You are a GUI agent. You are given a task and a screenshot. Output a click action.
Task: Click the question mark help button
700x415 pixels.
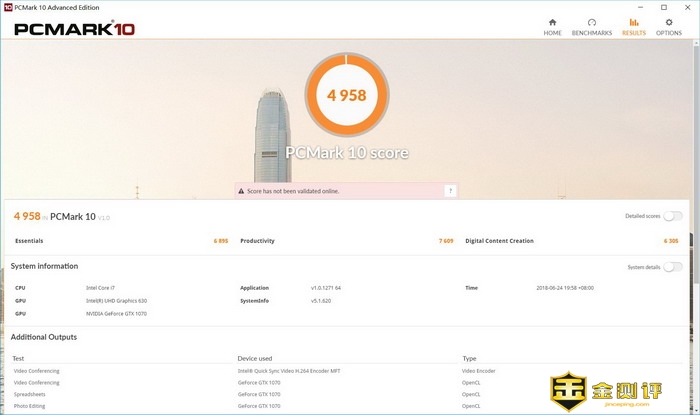(x=452, y=190)
